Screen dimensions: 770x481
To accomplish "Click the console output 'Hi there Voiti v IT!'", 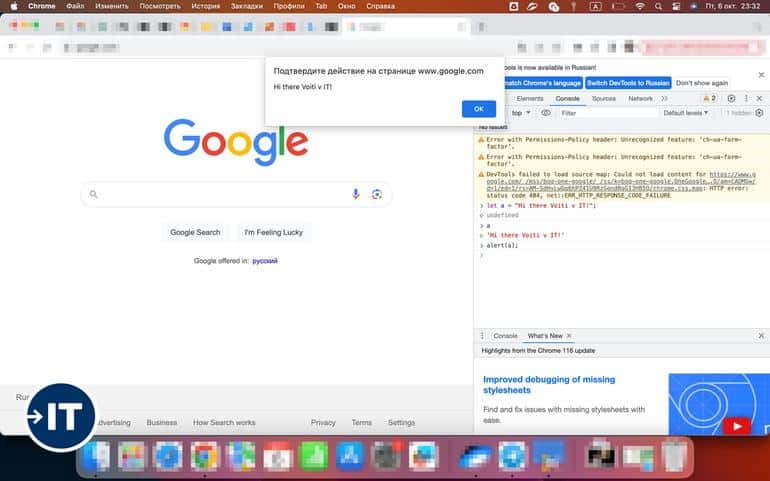I will (525, 235).
